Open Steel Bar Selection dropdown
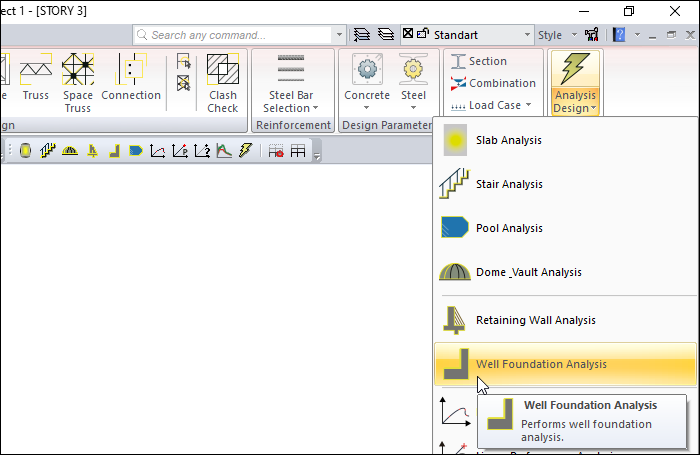 [x=291, y=84]
